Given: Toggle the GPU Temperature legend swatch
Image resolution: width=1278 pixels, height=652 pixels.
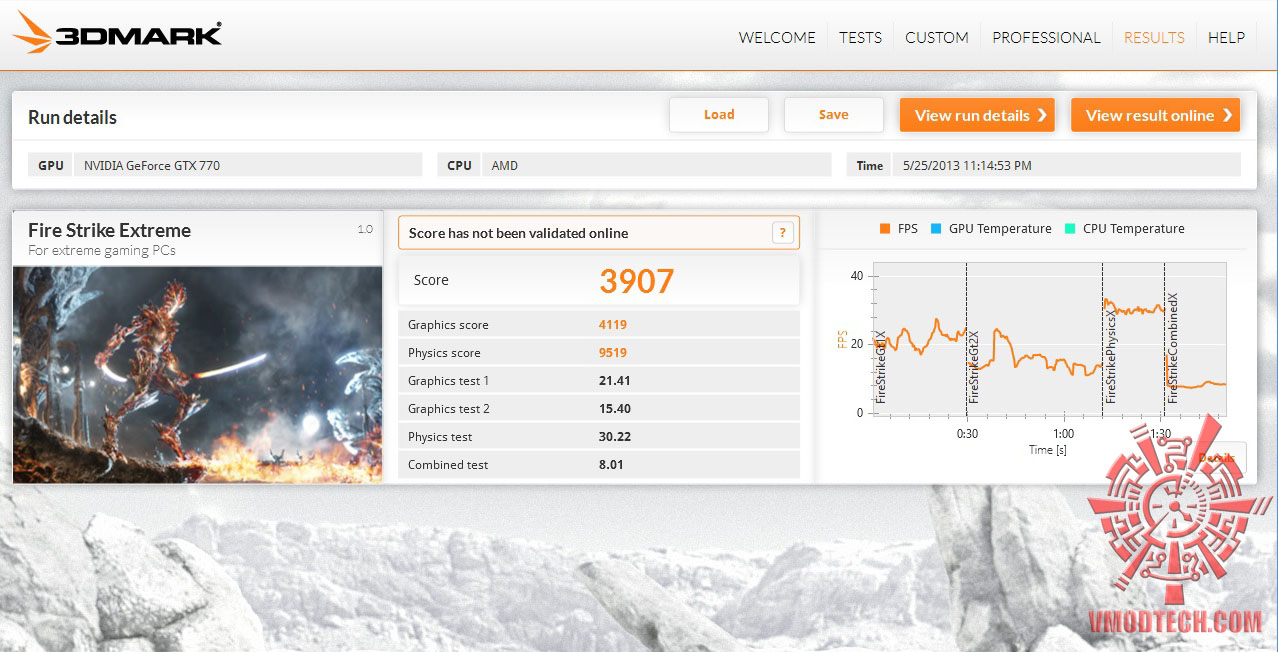Looking at the screenshot, I should (936, 229).
